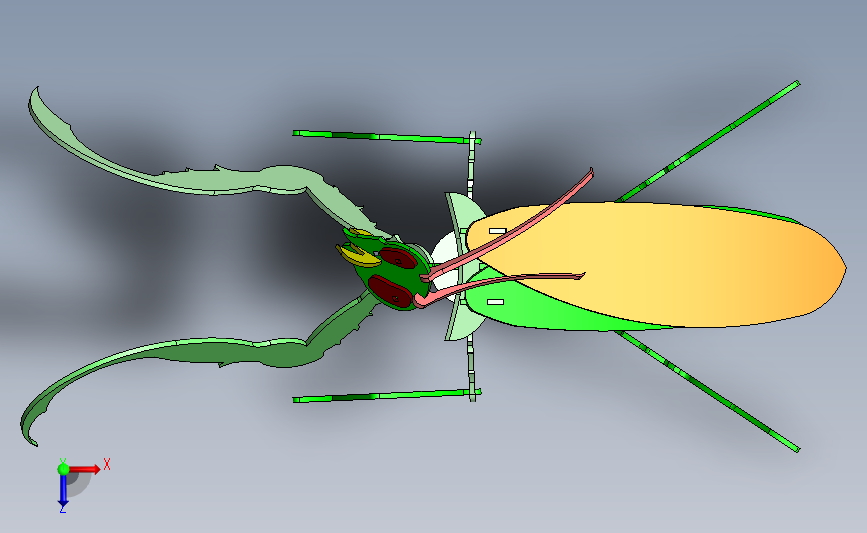Click the green Y axis ball of triad
Screen dimensions: 867x533
[64, 469]
